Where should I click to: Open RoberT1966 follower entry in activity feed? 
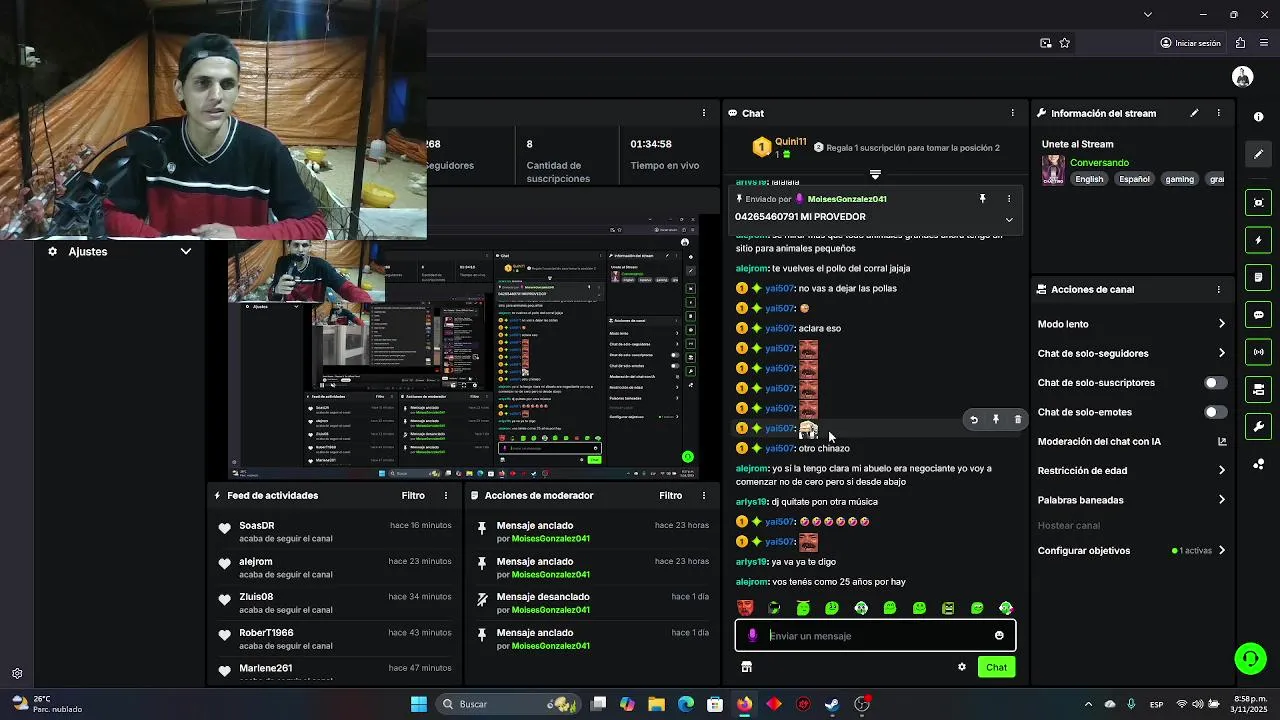[x=333, y=639]
